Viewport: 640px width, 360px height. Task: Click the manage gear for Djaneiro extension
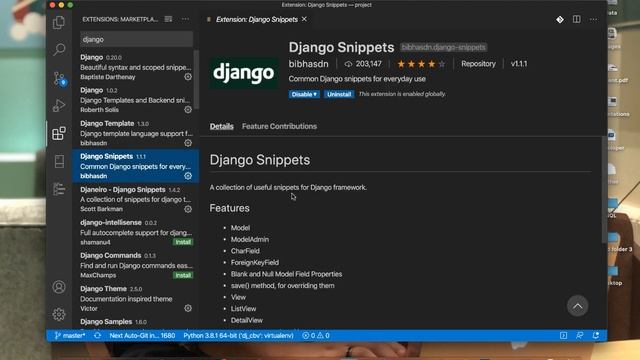click(x=188, y=209)
